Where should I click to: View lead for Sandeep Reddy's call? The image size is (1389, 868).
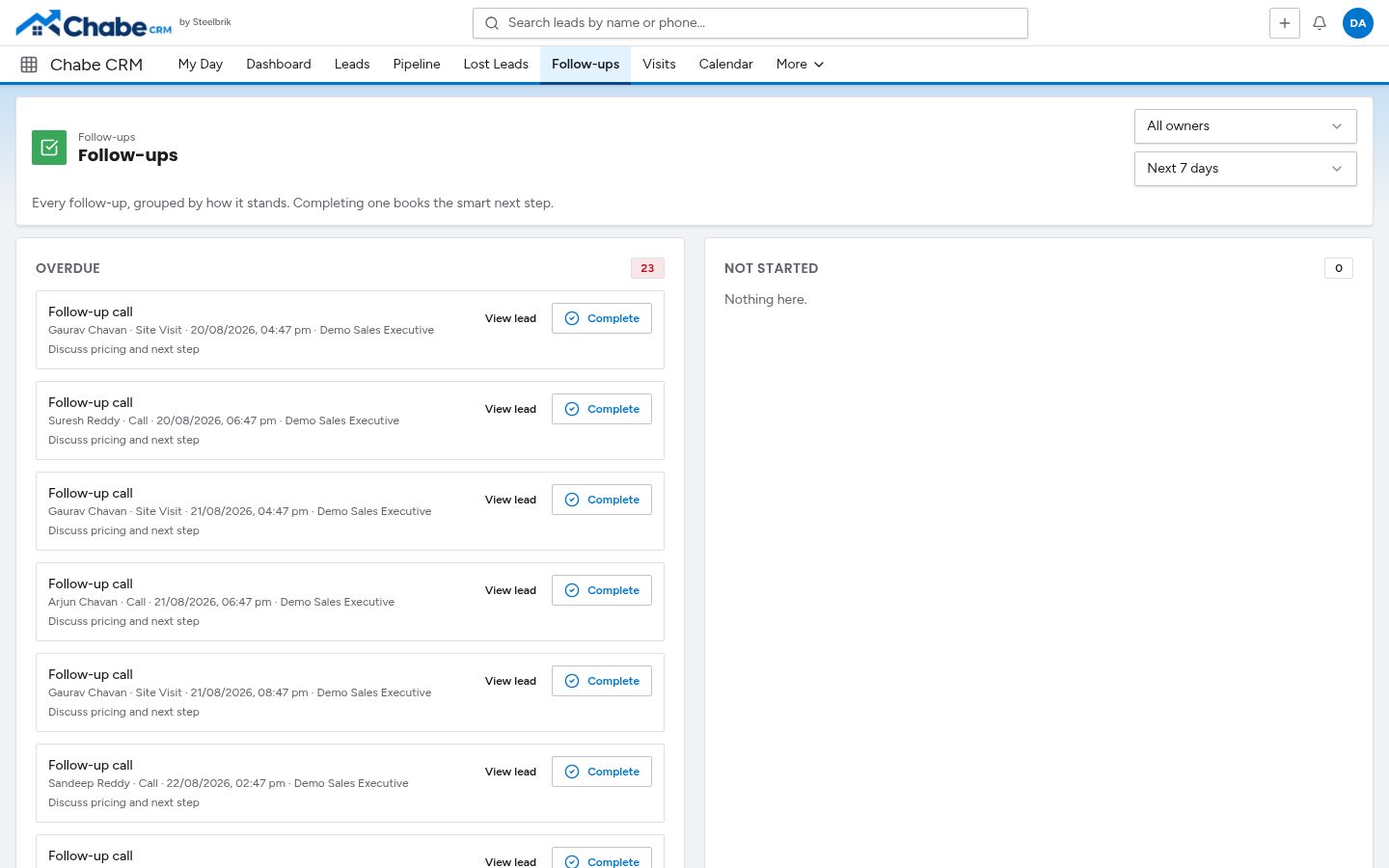[510, 772]
